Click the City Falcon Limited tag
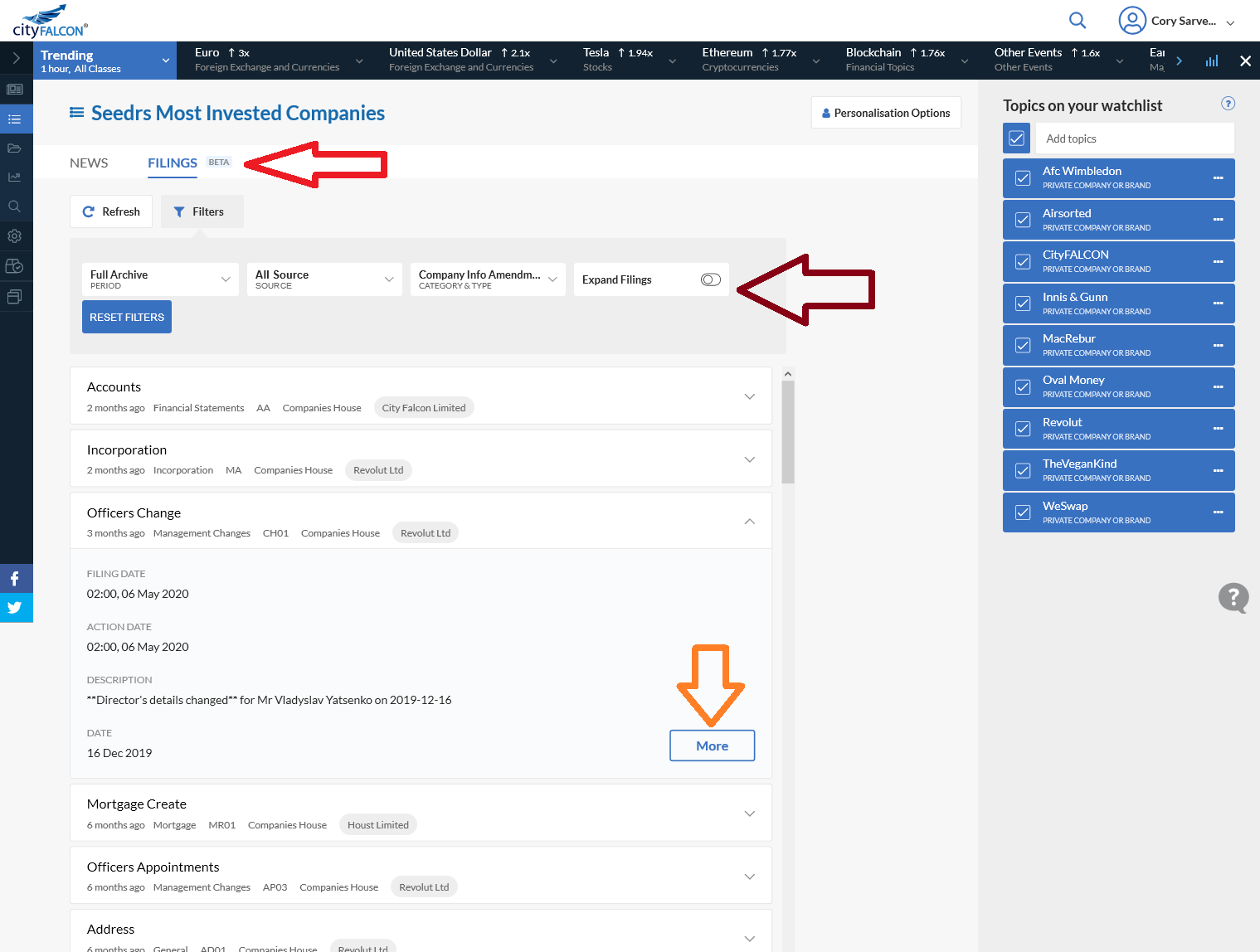The image size is (1260, 952). point(424,407)
